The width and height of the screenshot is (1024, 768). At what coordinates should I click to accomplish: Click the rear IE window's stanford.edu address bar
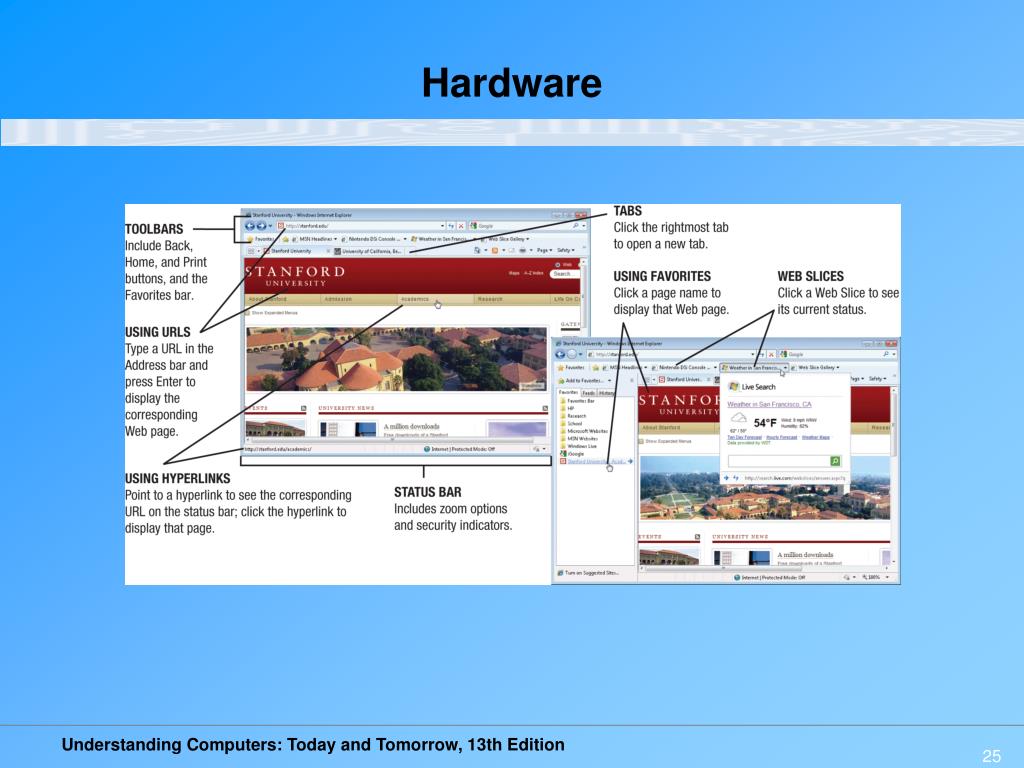coord(360,226)
